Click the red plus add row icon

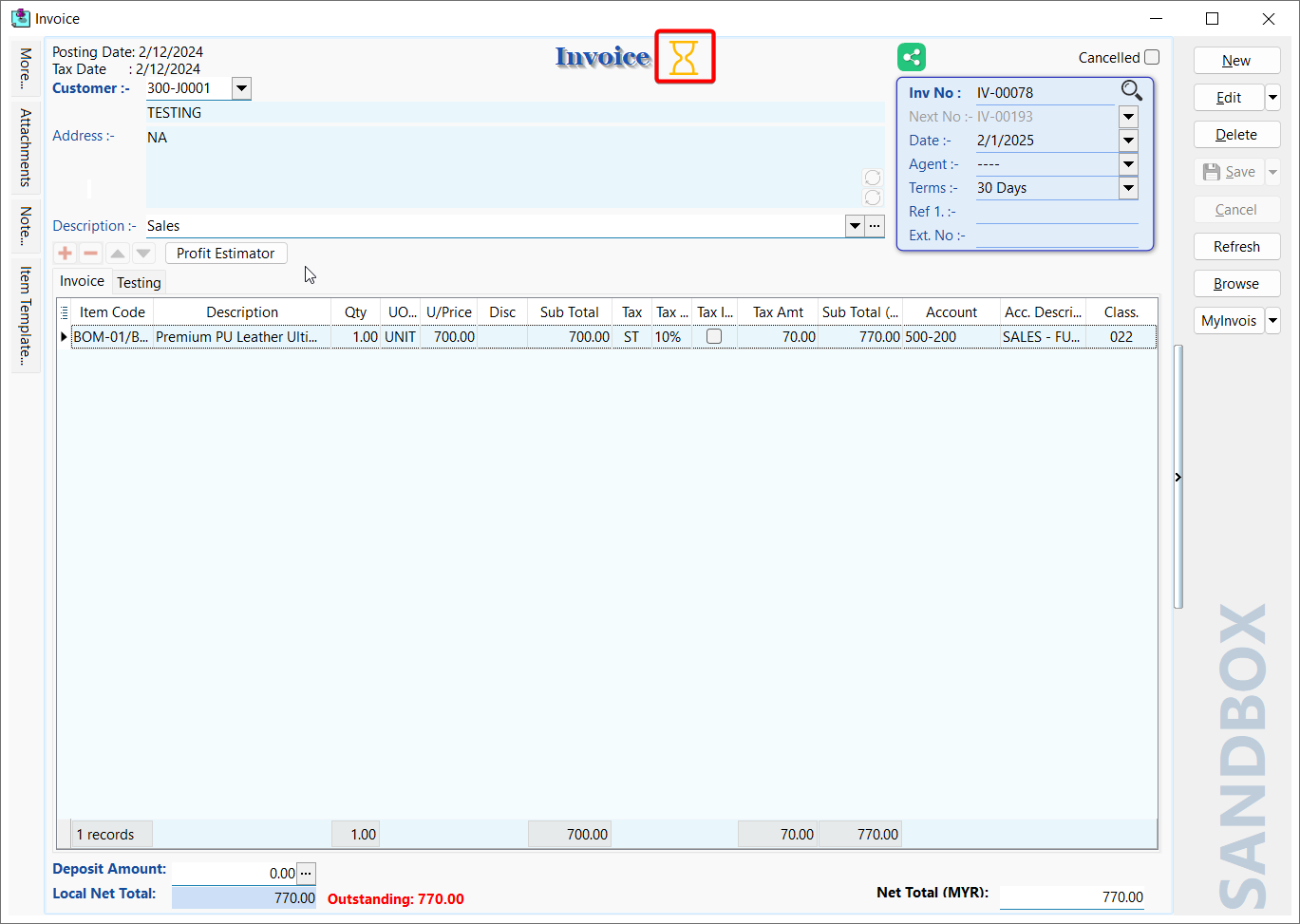click(66, 254)
